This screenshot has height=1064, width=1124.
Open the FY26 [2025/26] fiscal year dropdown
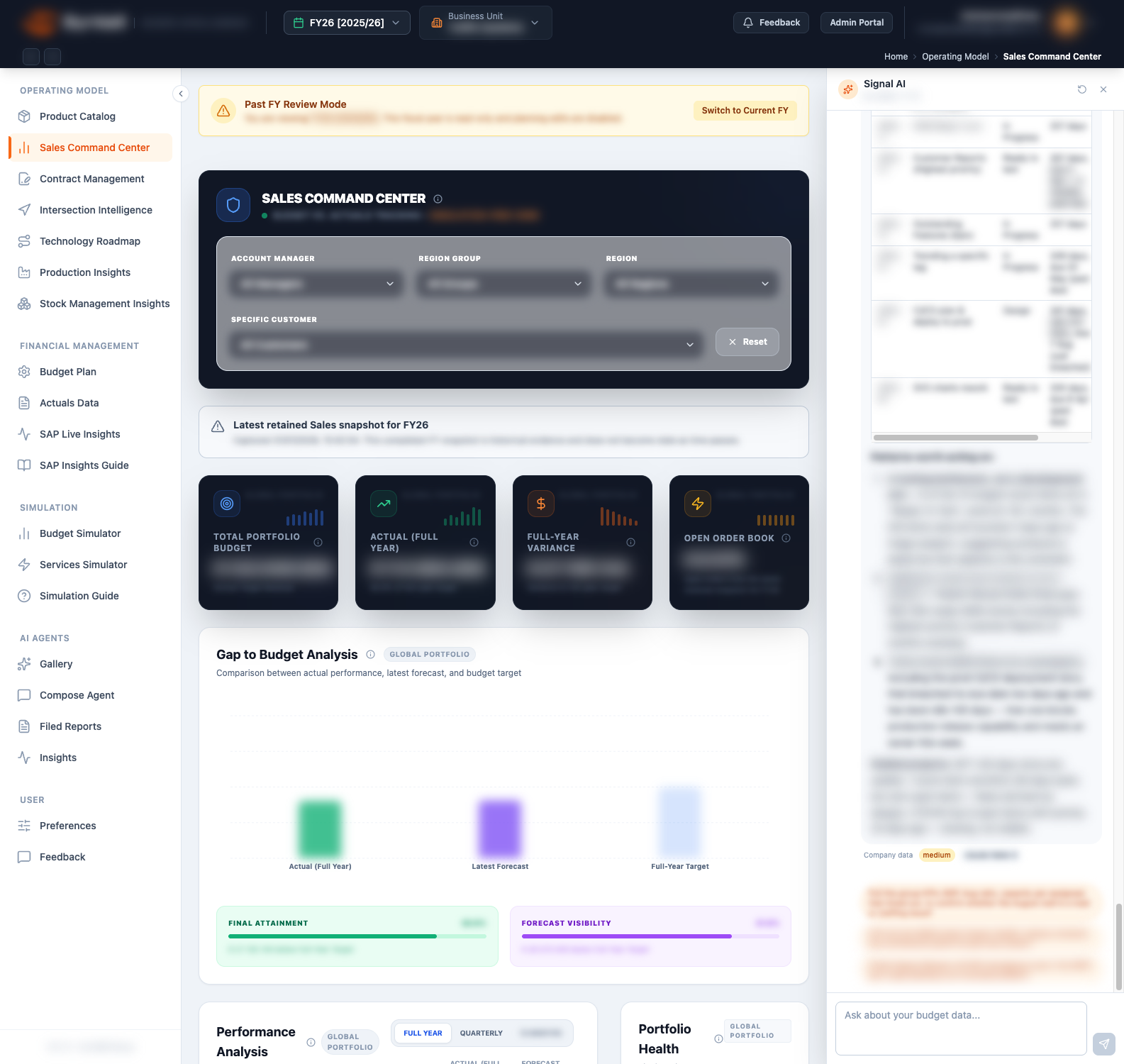click(347, 23)
